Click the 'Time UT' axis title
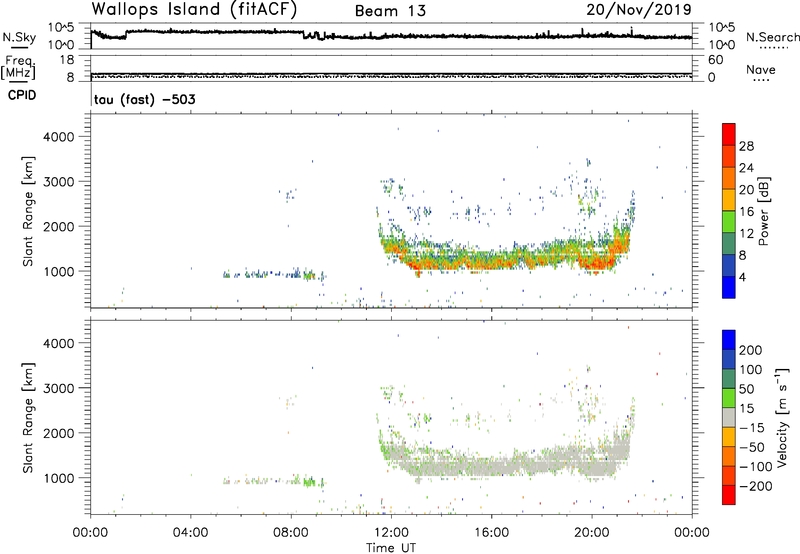Screen dimensions: 800x554 (x=391, y=548)
